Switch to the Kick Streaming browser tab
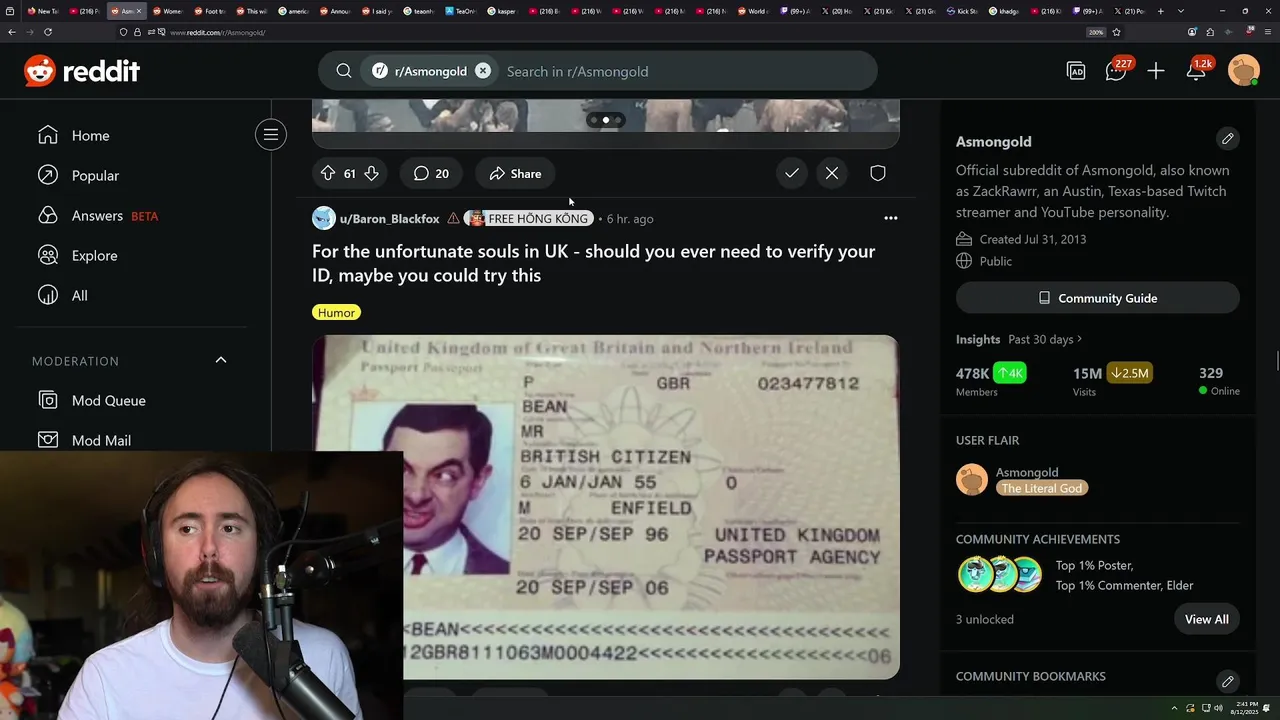Image resolution: width=1280 pixels, height=720 pixels. (964, 11)
